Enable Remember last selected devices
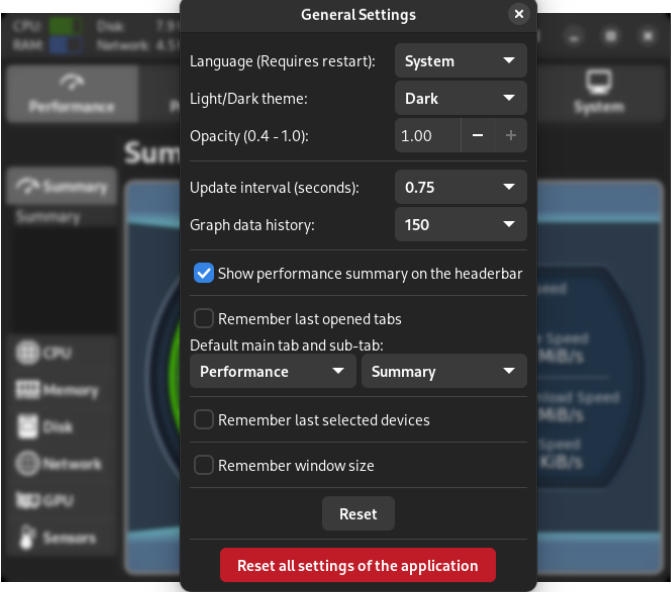The image size is (671, 592). click(x=204, y=419)
